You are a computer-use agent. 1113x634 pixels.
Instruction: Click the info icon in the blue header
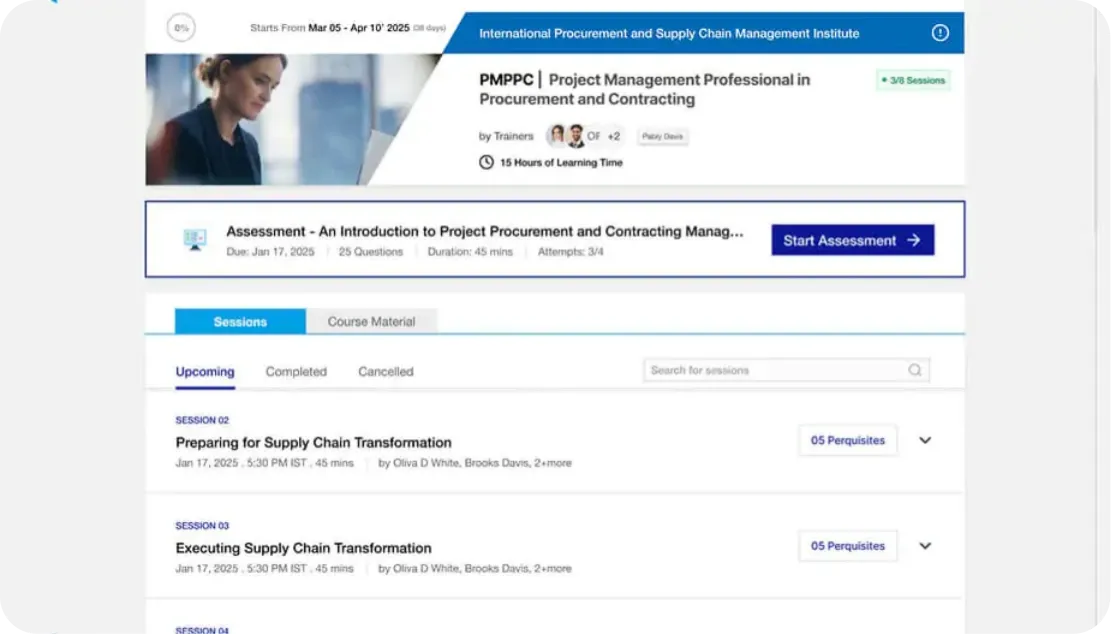point(939,33)
